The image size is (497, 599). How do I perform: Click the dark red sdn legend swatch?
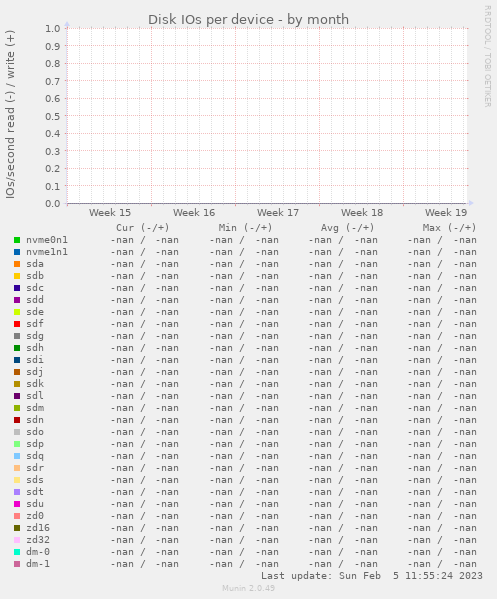[x=17, y=420]
